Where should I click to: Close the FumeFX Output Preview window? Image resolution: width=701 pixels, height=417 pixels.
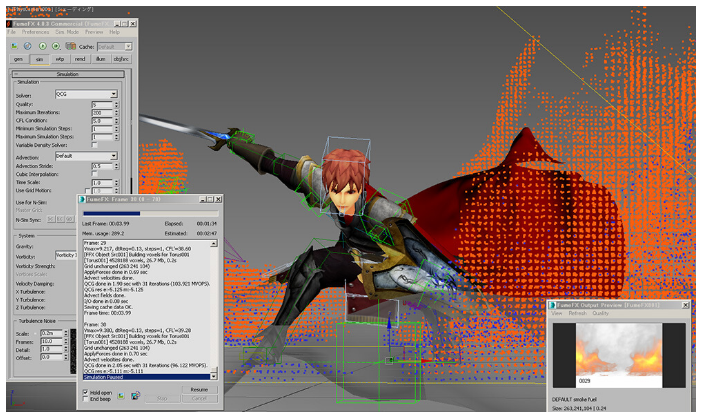click(685, 305)
